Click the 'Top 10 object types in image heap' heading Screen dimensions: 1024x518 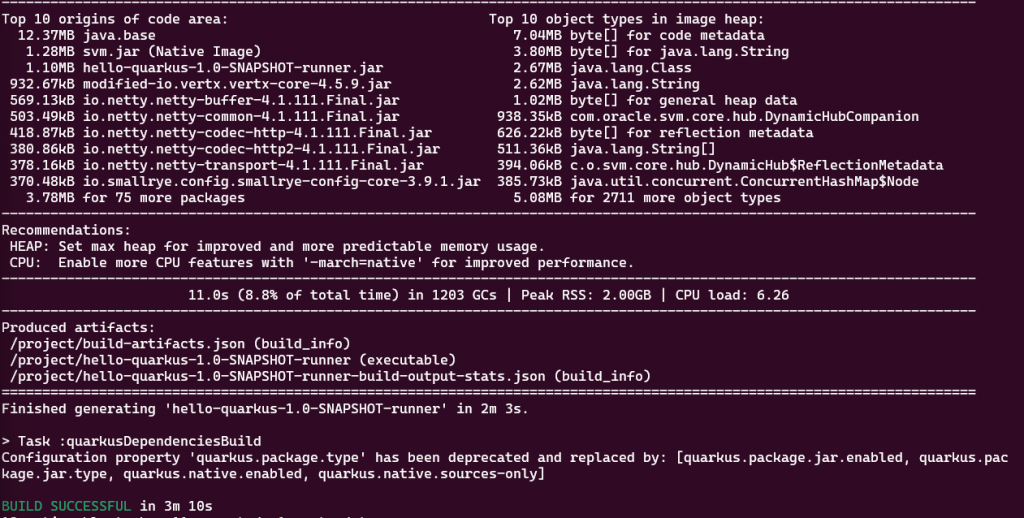point(626,19)
